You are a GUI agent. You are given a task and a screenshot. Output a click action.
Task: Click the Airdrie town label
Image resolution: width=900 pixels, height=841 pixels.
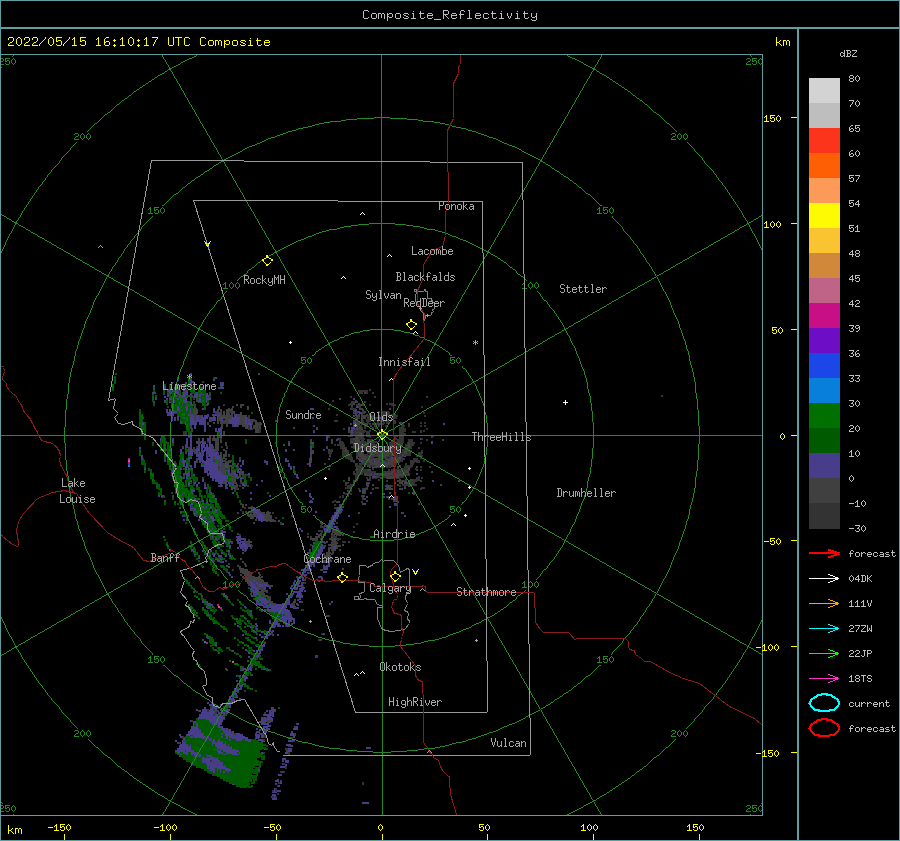click(394, 534)
